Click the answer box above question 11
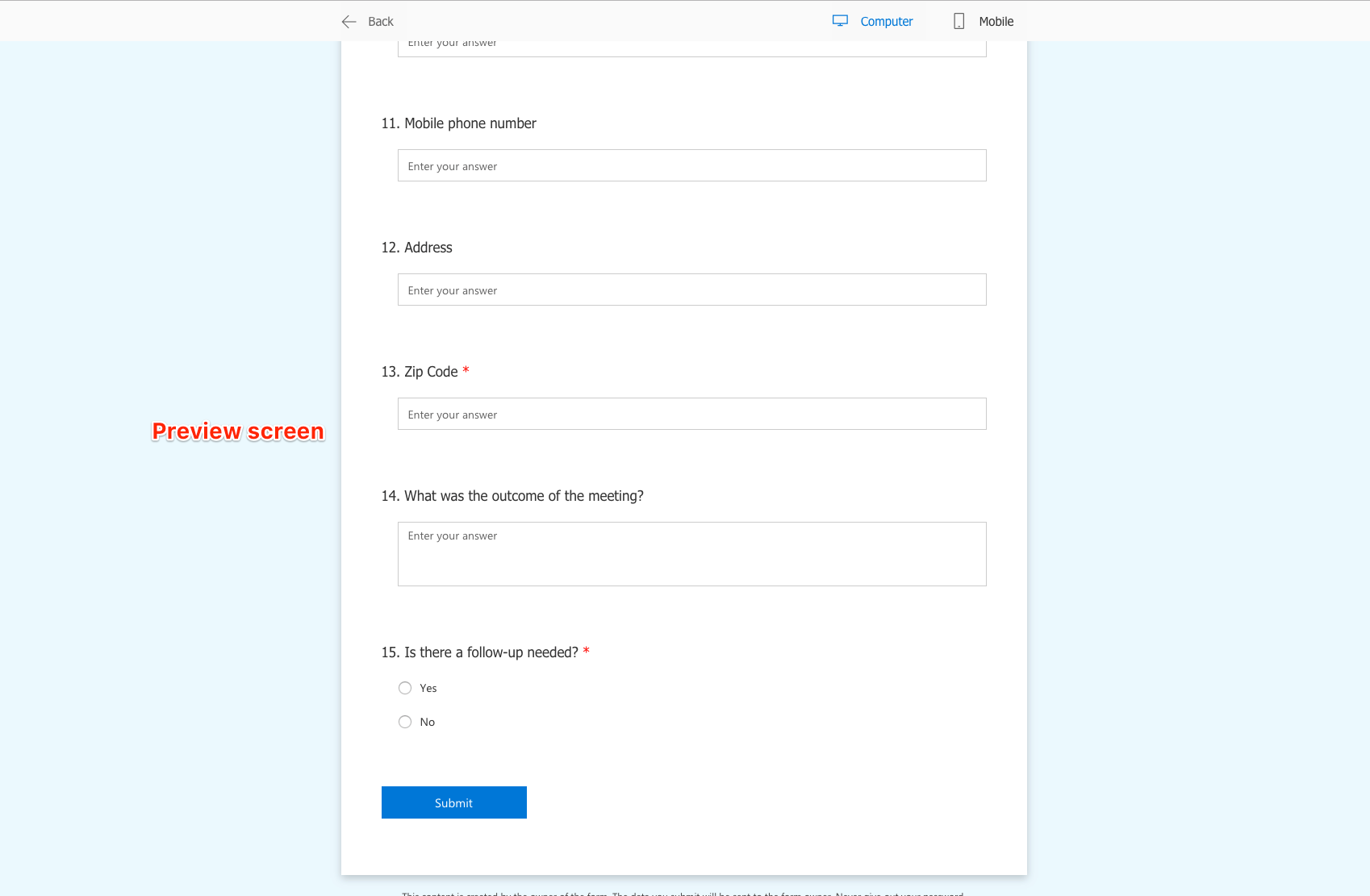This screenshot has width=1370, height=896. click(691, 44)
